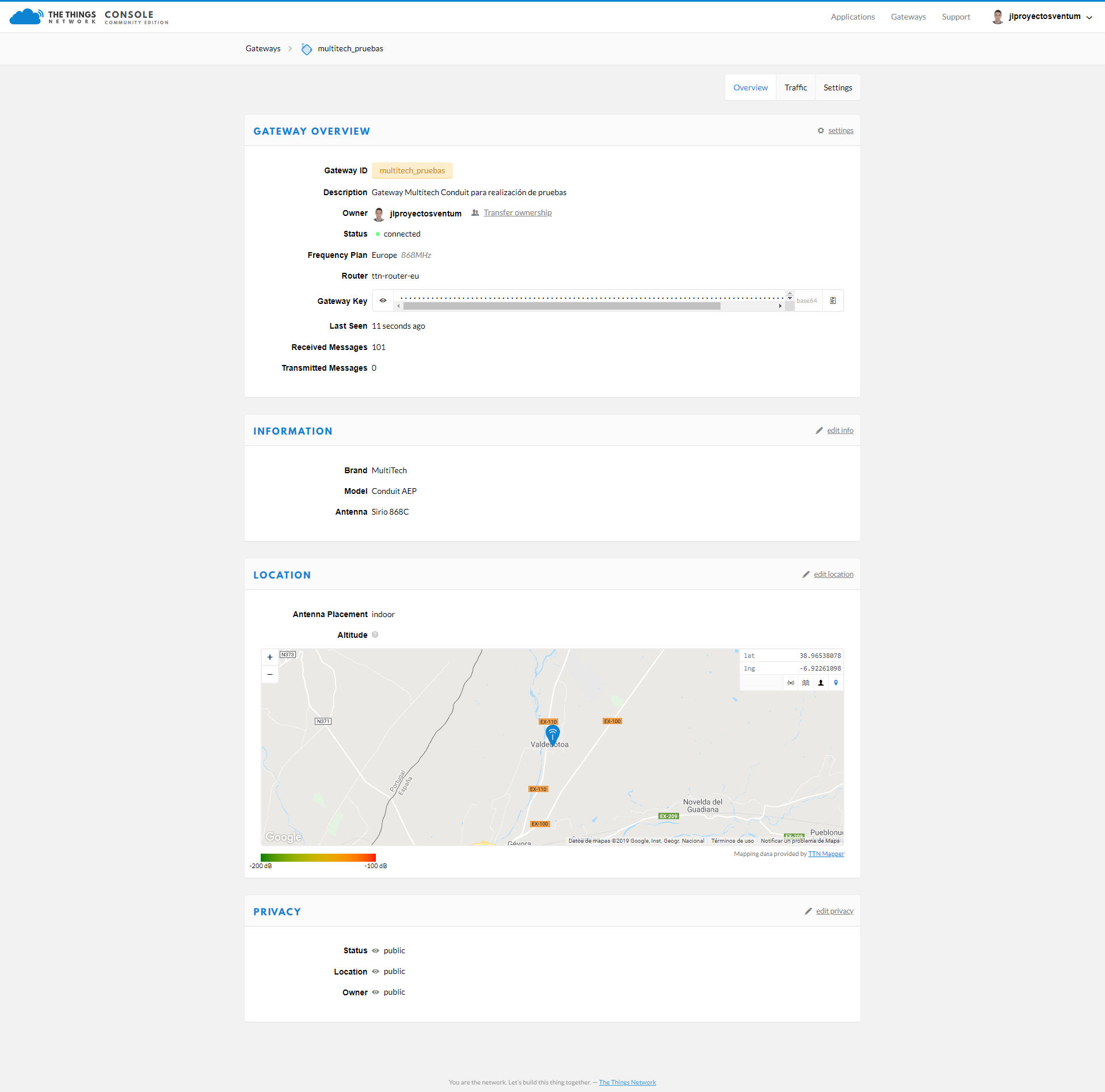Viewport: 1105px width, 1092px height.
Task: Expand the jlproyectosventum account dropdown arrow
Action: 1089,17
